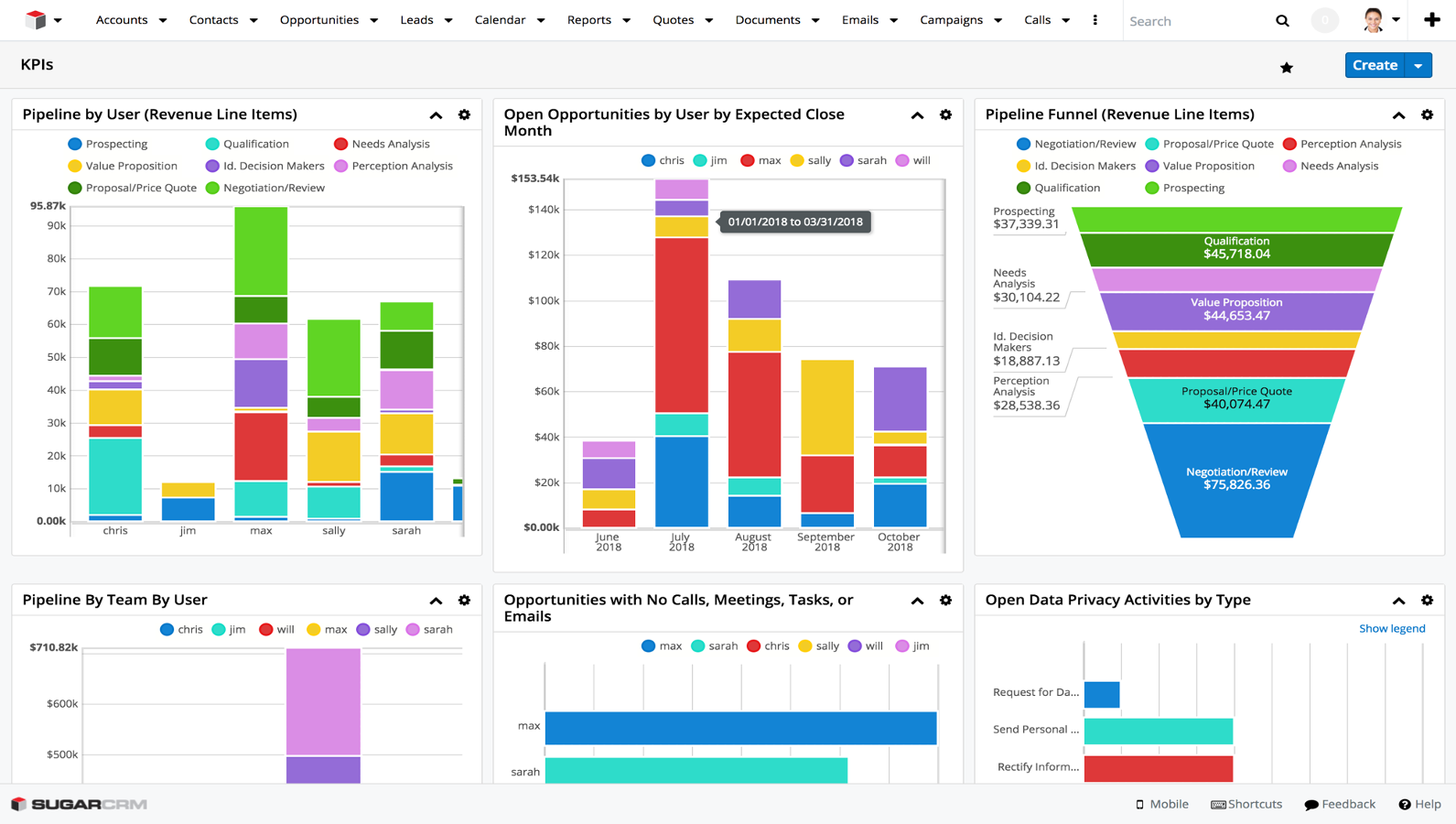Open more modules three-dot menu
This screenshot has height=824, width=1456.
[x=1095, y=20]
